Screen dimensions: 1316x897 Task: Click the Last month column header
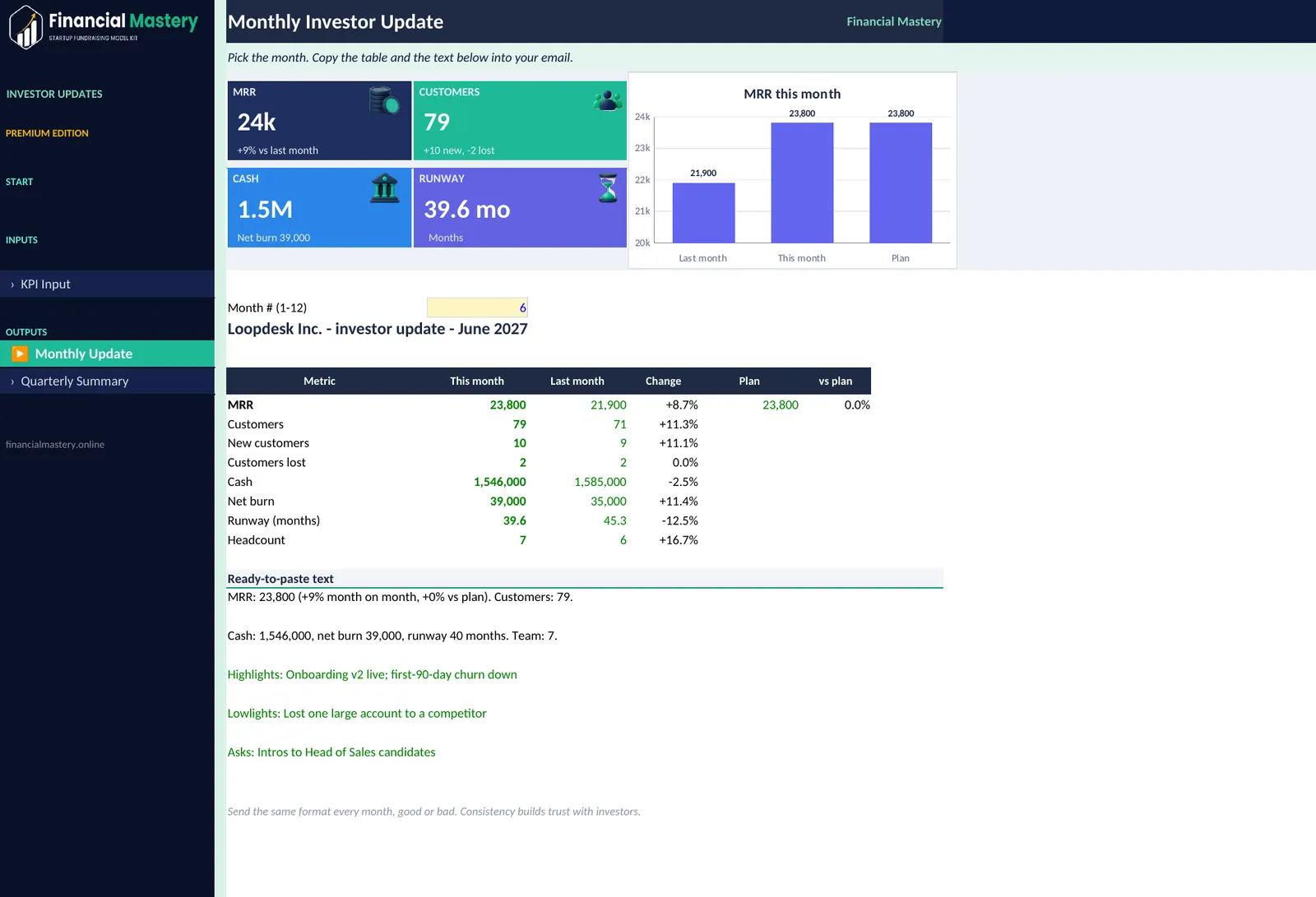click(577, 381)
